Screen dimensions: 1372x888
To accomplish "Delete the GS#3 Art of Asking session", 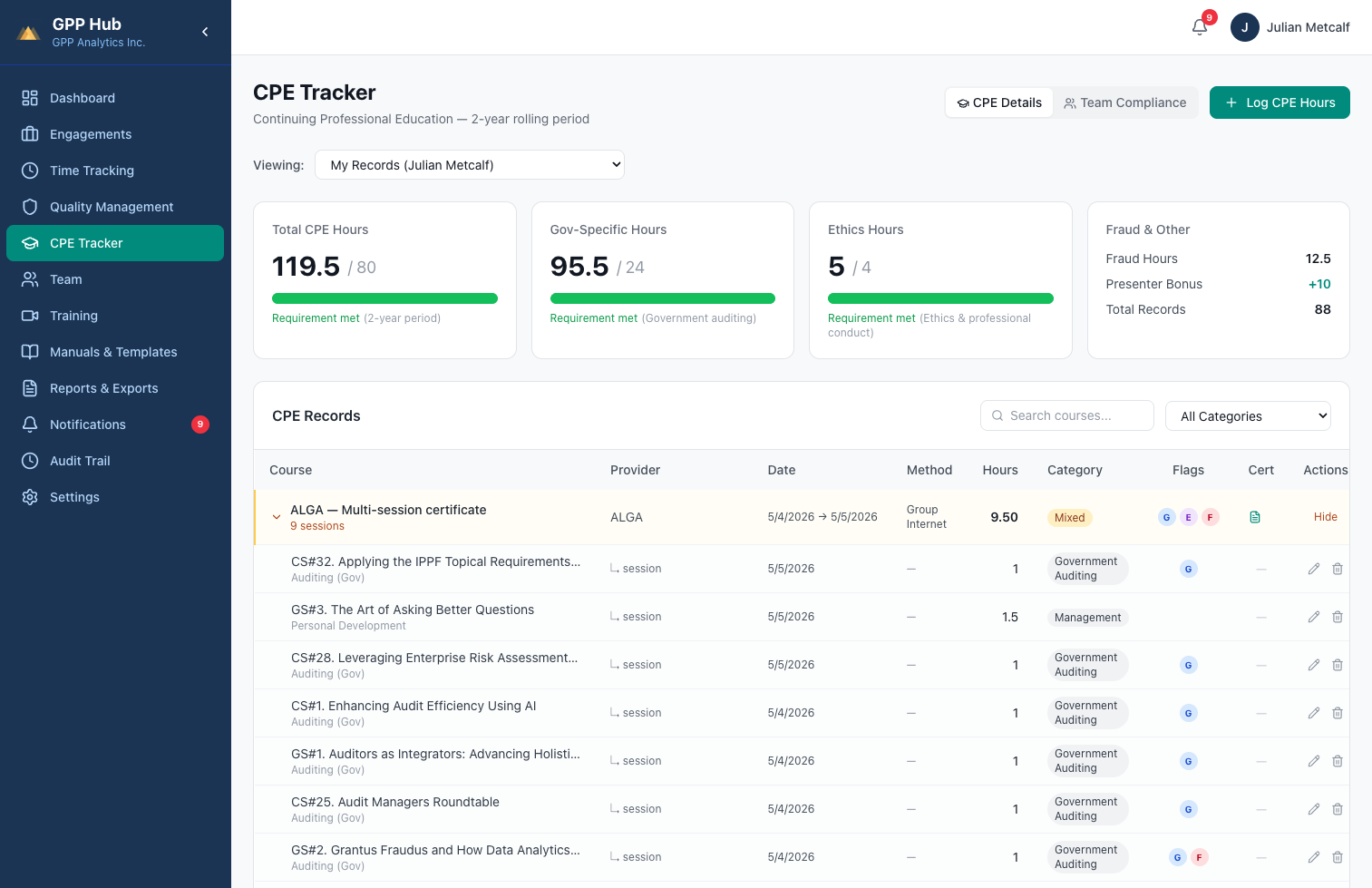I will pyautogui.click(x=1338, y=617).
